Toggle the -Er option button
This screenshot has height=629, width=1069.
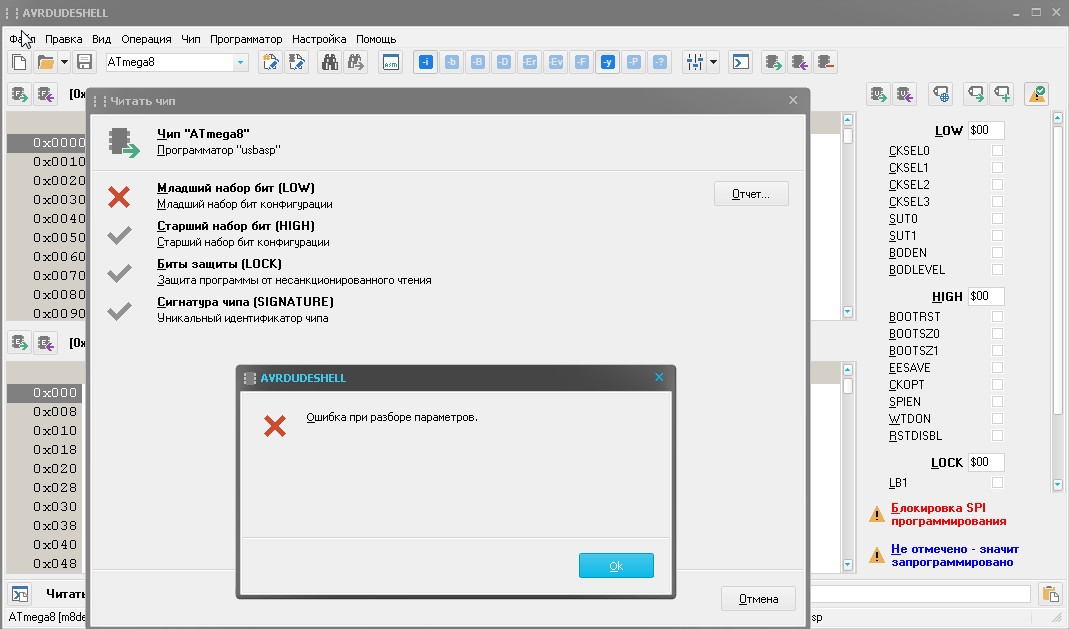pyautogui.click(x=529, y=62)
